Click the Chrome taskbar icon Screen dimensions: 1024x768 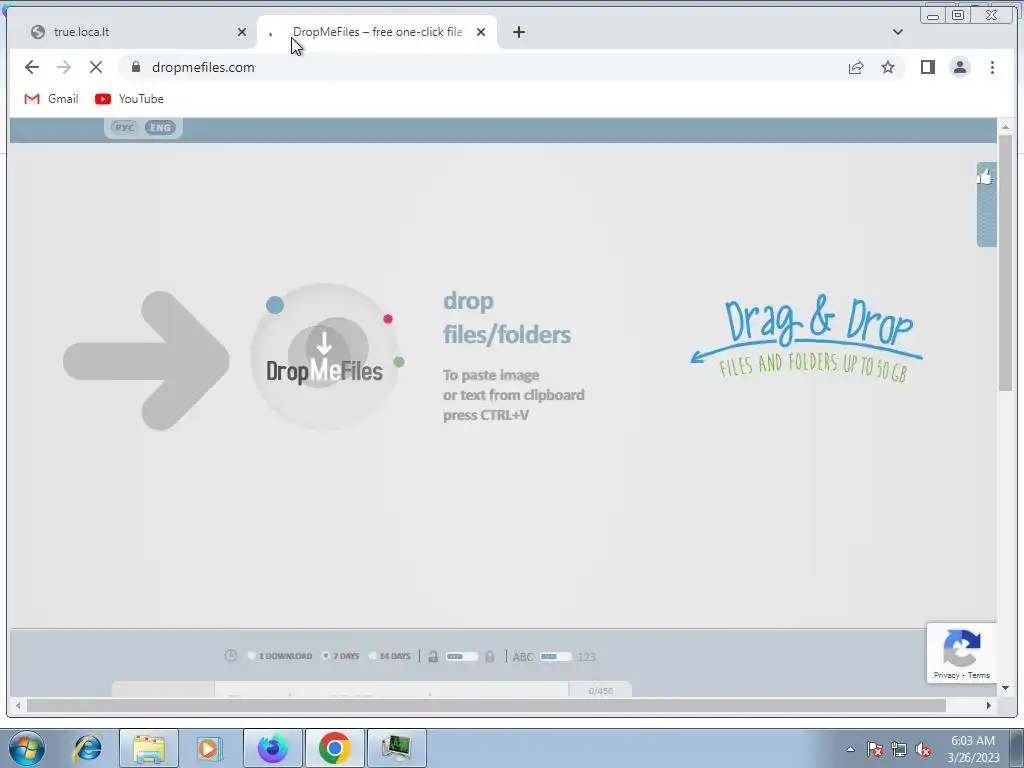click(x=334, y=748)
